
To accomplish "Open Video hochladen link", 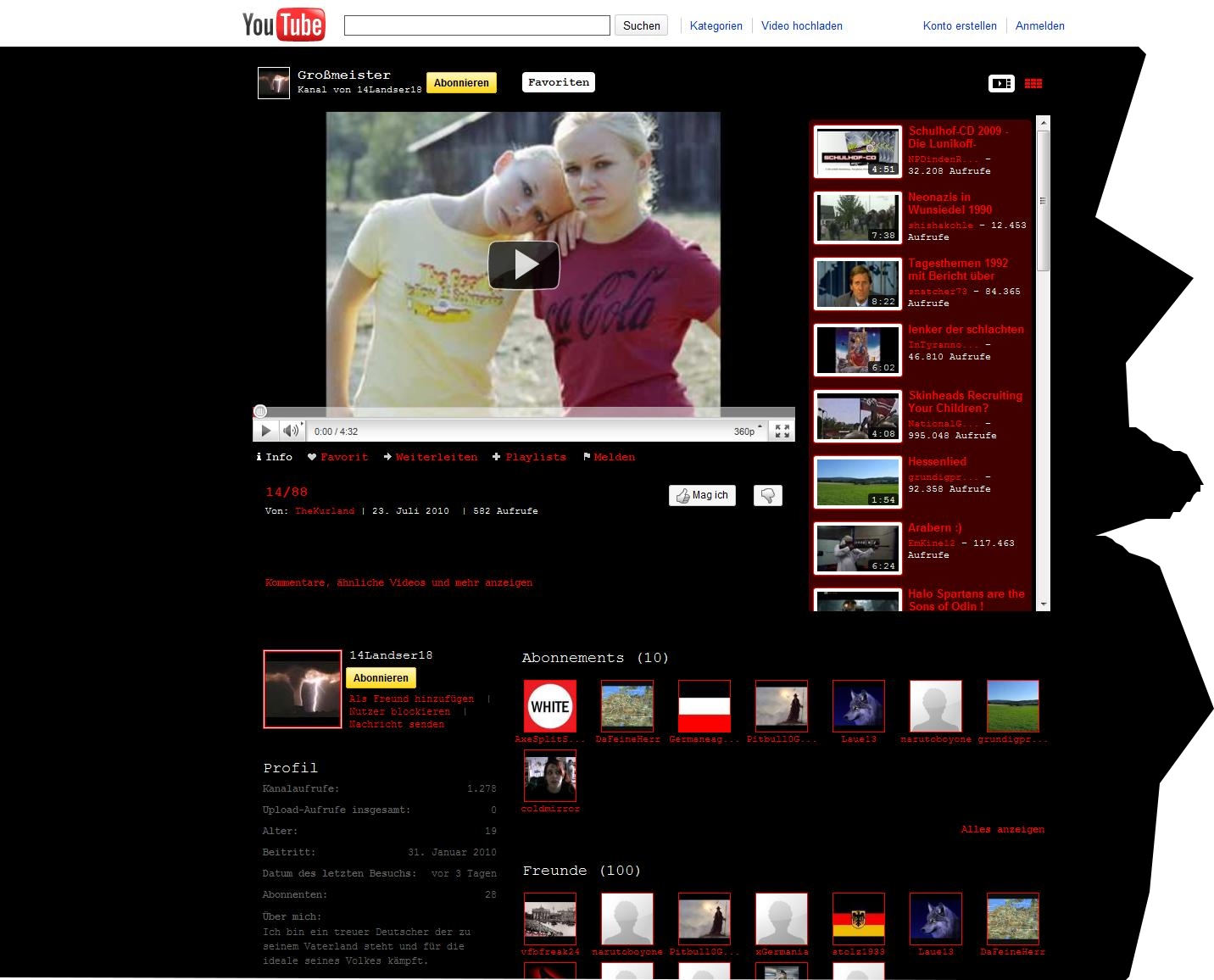I will pos(801,25).
